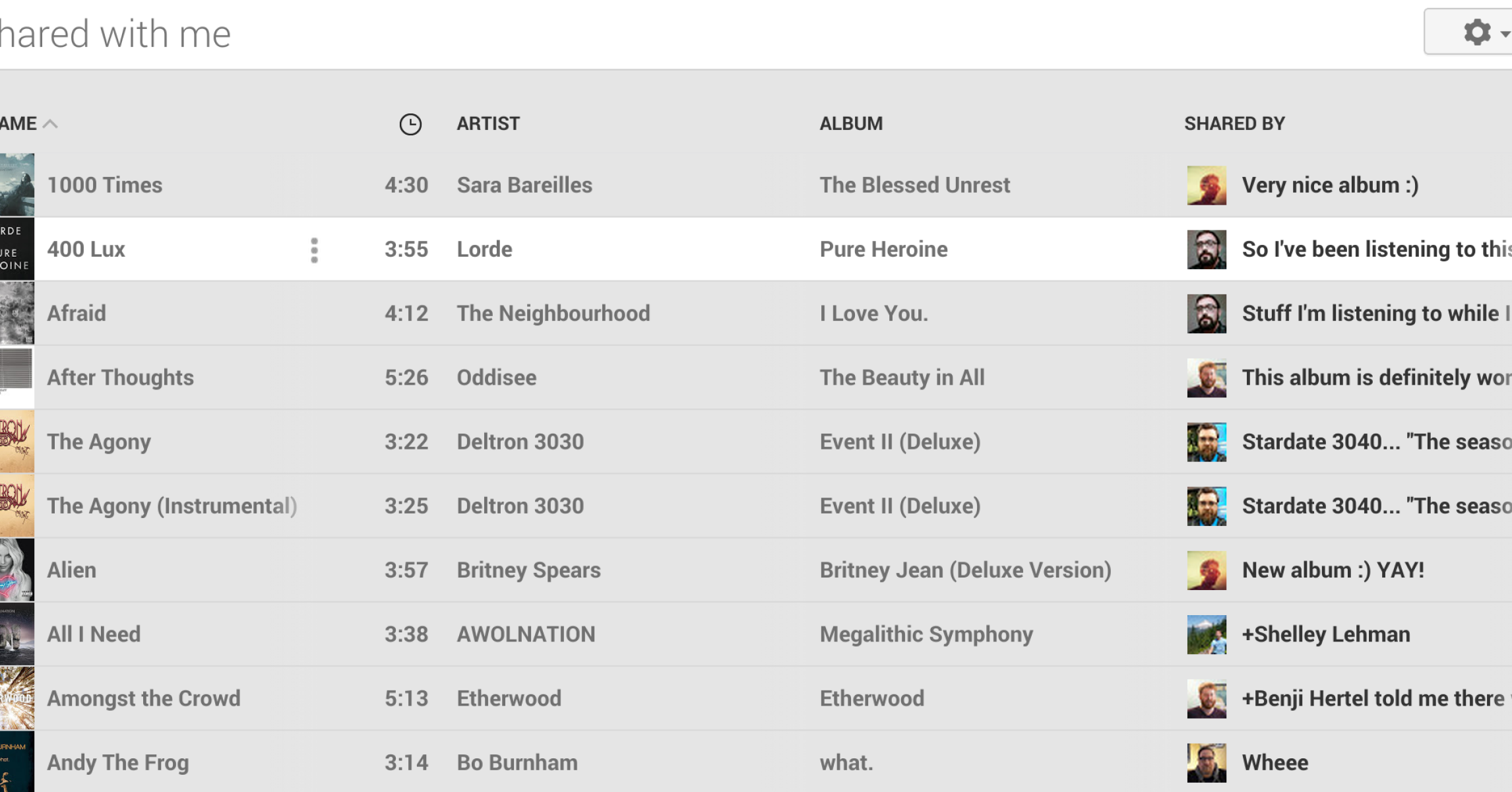Sort by the Name column header

pos(20,123)
